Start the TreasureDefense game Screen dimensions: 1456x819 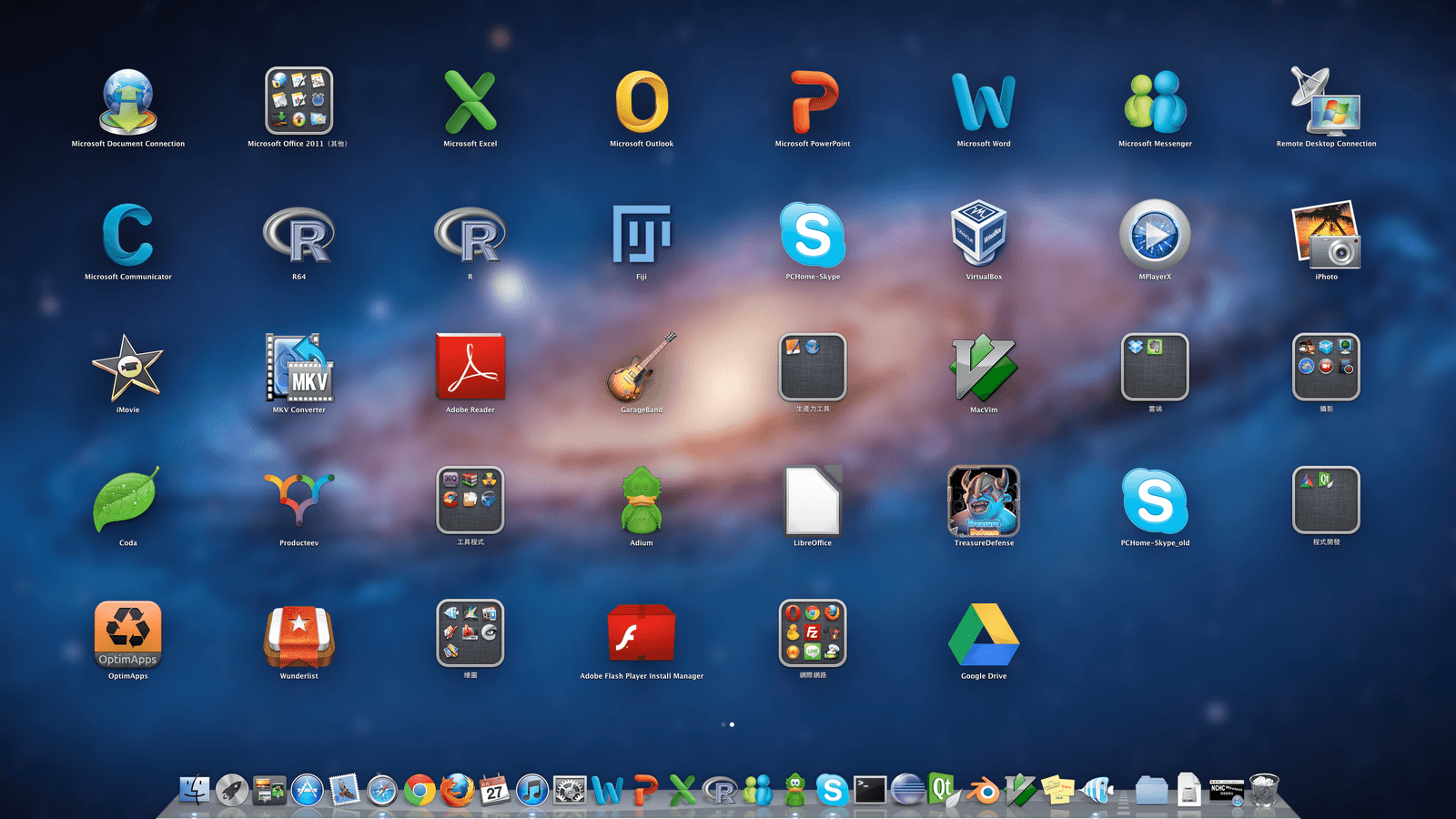[984, 500]
